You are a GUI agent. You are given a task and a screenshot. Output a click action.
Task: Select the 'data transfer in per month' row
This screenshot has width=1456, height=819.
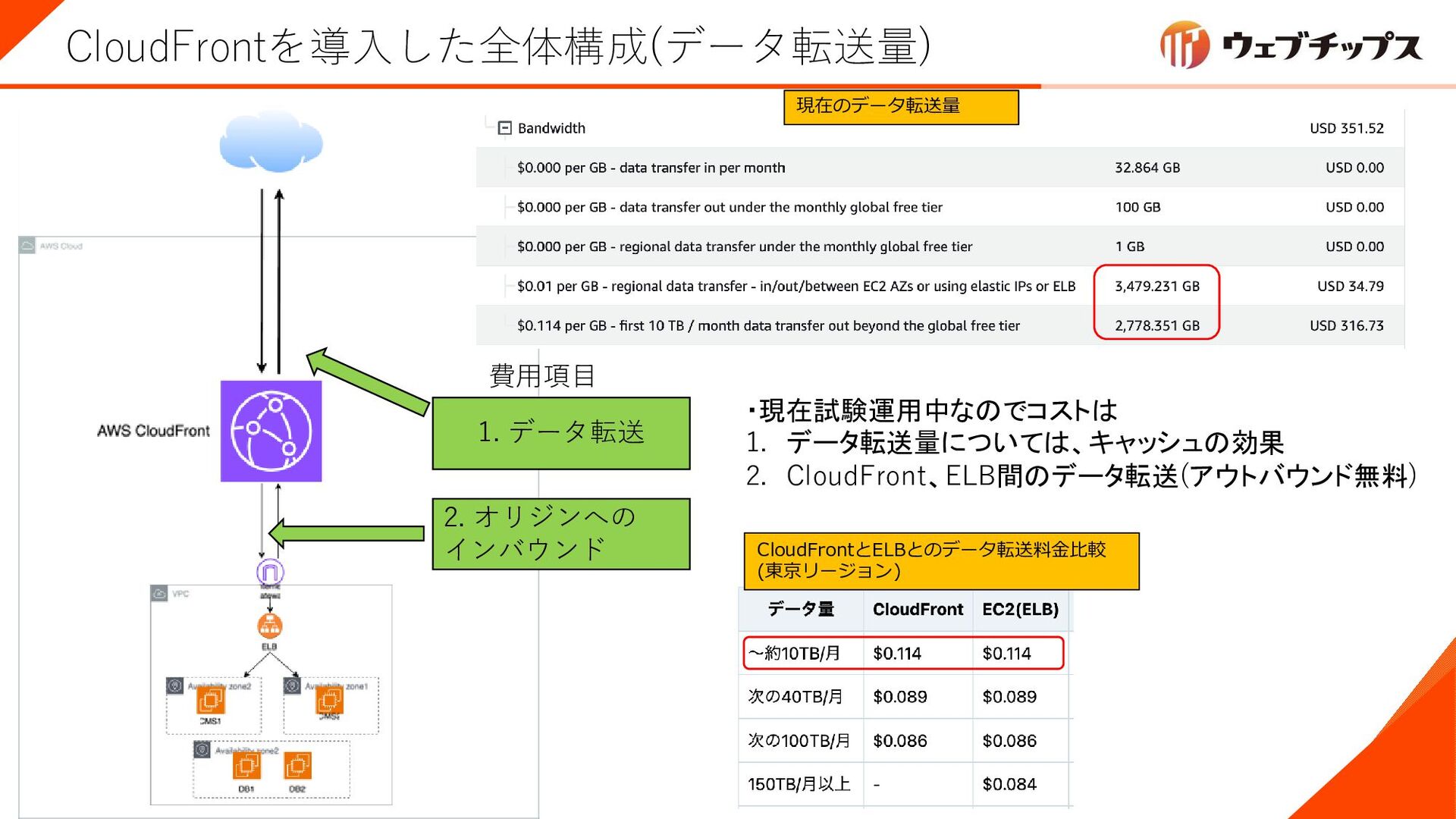coord(940,168)
